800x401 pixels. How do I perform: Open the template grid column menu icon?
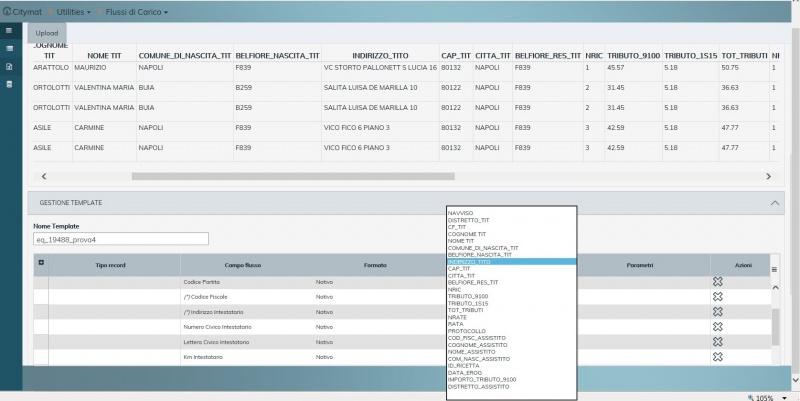pyautogui.click(x=773, y=269)
